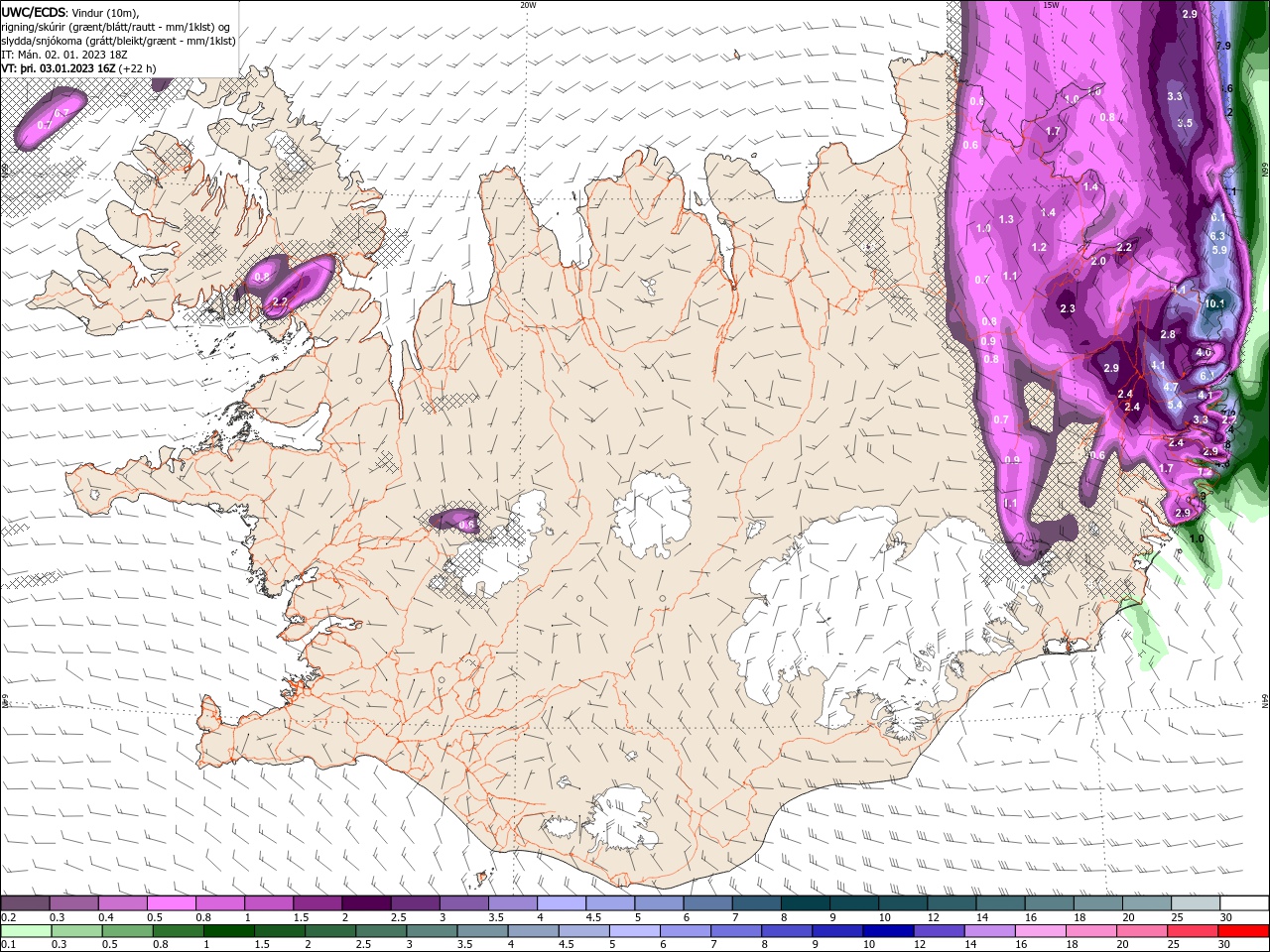Screen dimensions: 1270x952
Task: Click the 66N latitude label on left edge
Action: coord(4,171)
